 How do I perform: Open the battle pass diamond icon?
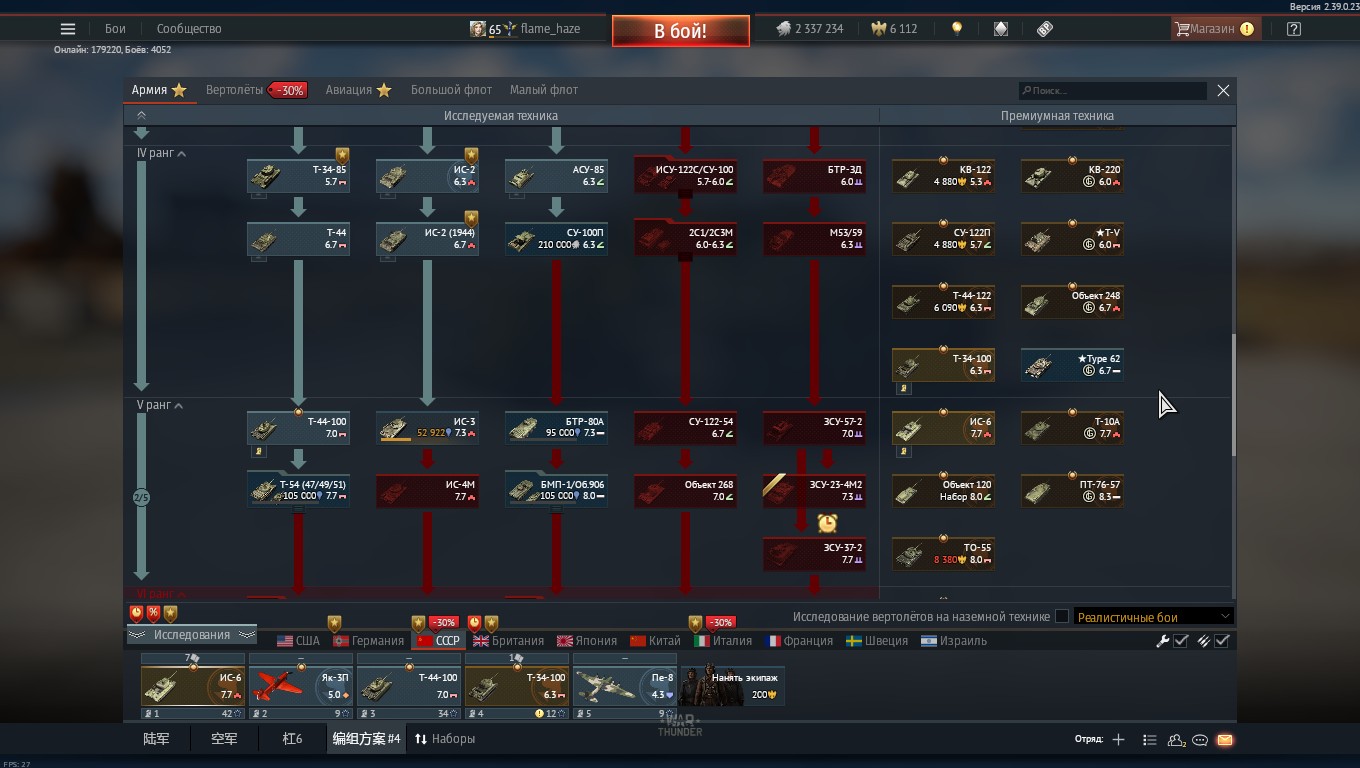click(x=1001, y=29)
